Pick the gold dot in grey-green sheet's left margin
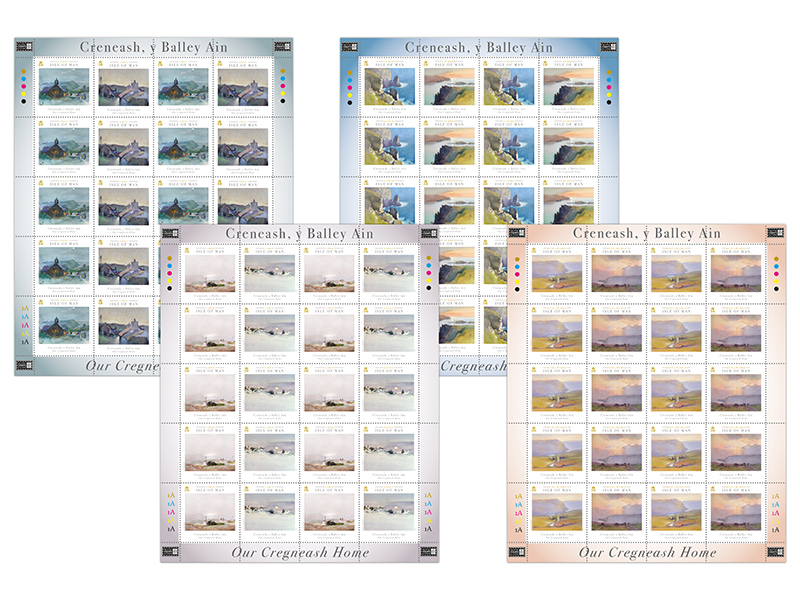Image resolution: width=800 pixels, height=600 pixels. 23,72
